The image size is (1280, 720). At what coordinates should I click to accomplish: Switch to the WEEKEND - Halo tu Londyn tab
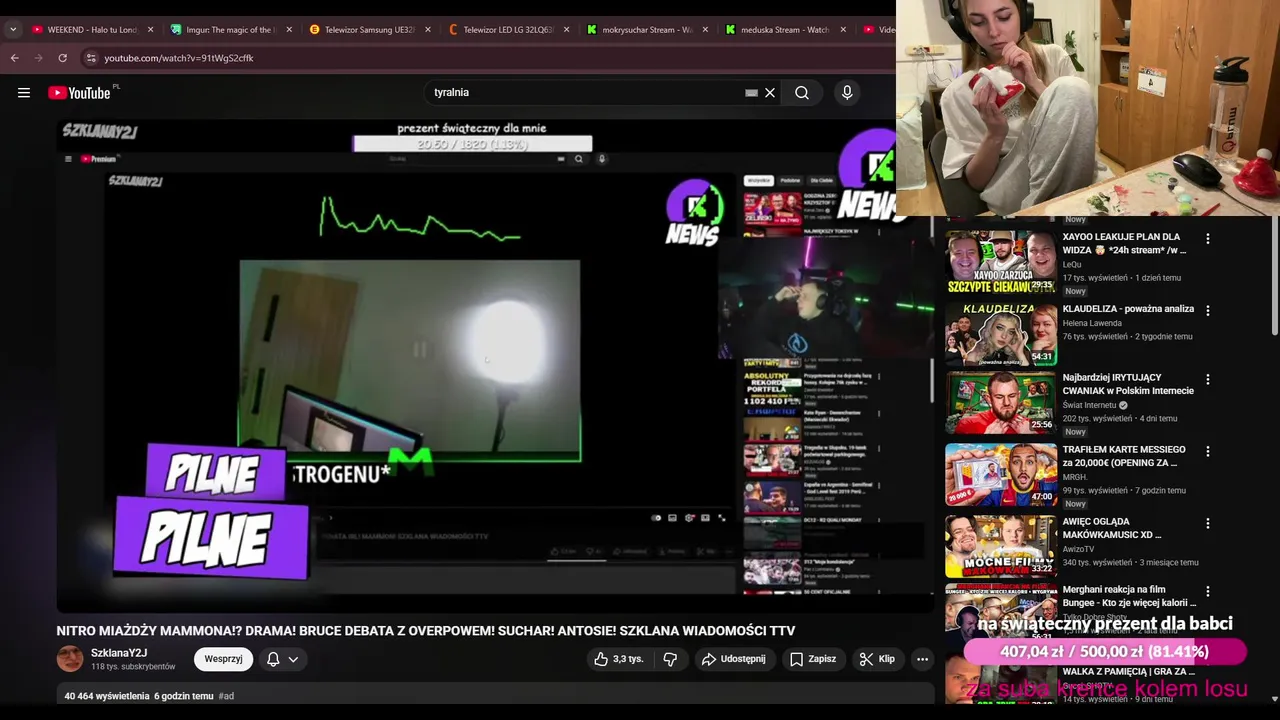(x=91, y=30)
